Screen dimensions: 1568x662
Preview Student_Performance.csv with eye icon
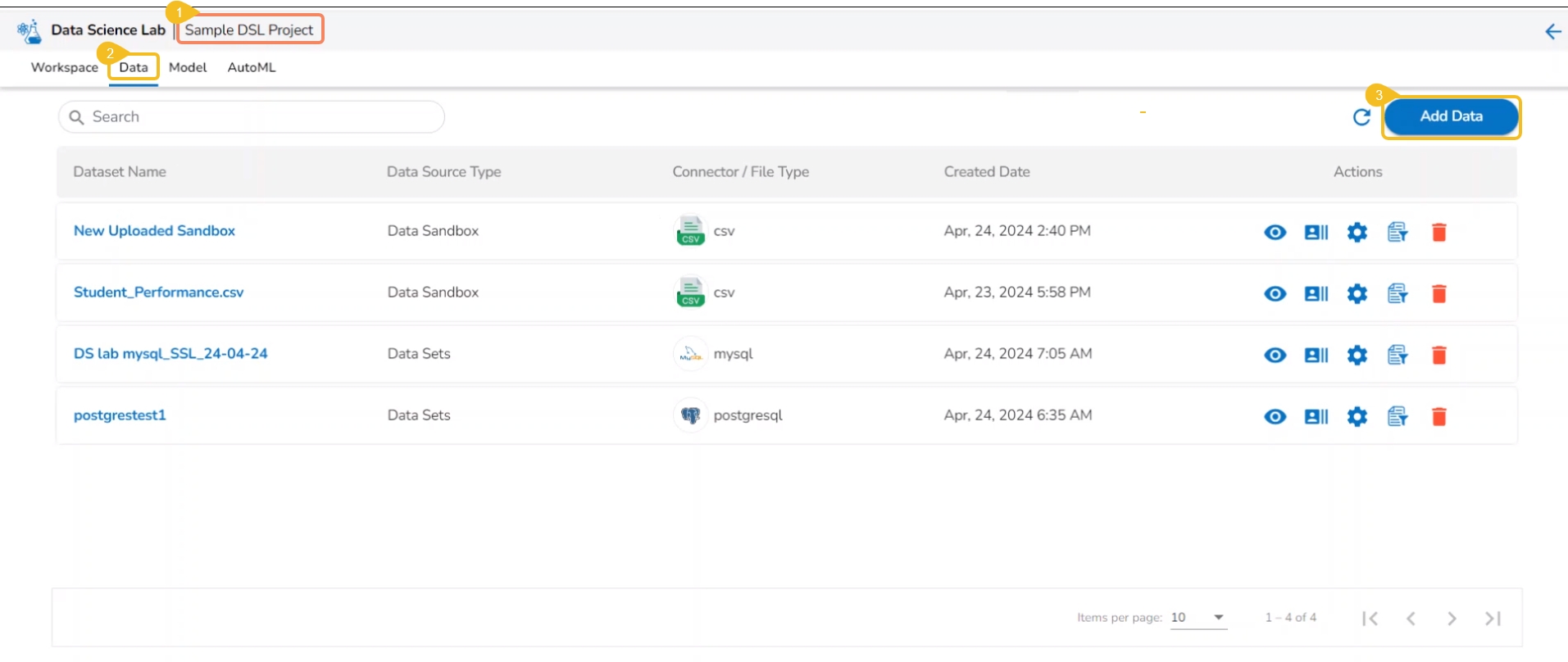click(1275, 294)
